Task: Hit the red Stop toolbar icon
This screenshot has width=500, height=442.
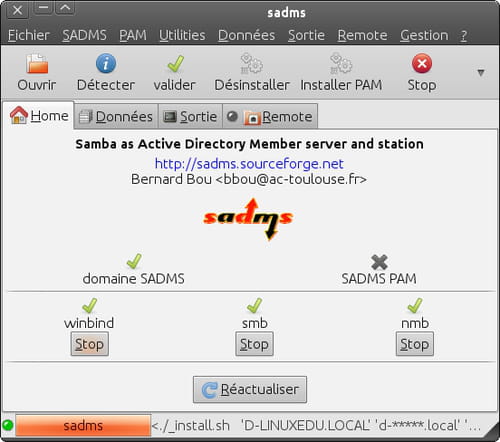Action: [422, 63]
